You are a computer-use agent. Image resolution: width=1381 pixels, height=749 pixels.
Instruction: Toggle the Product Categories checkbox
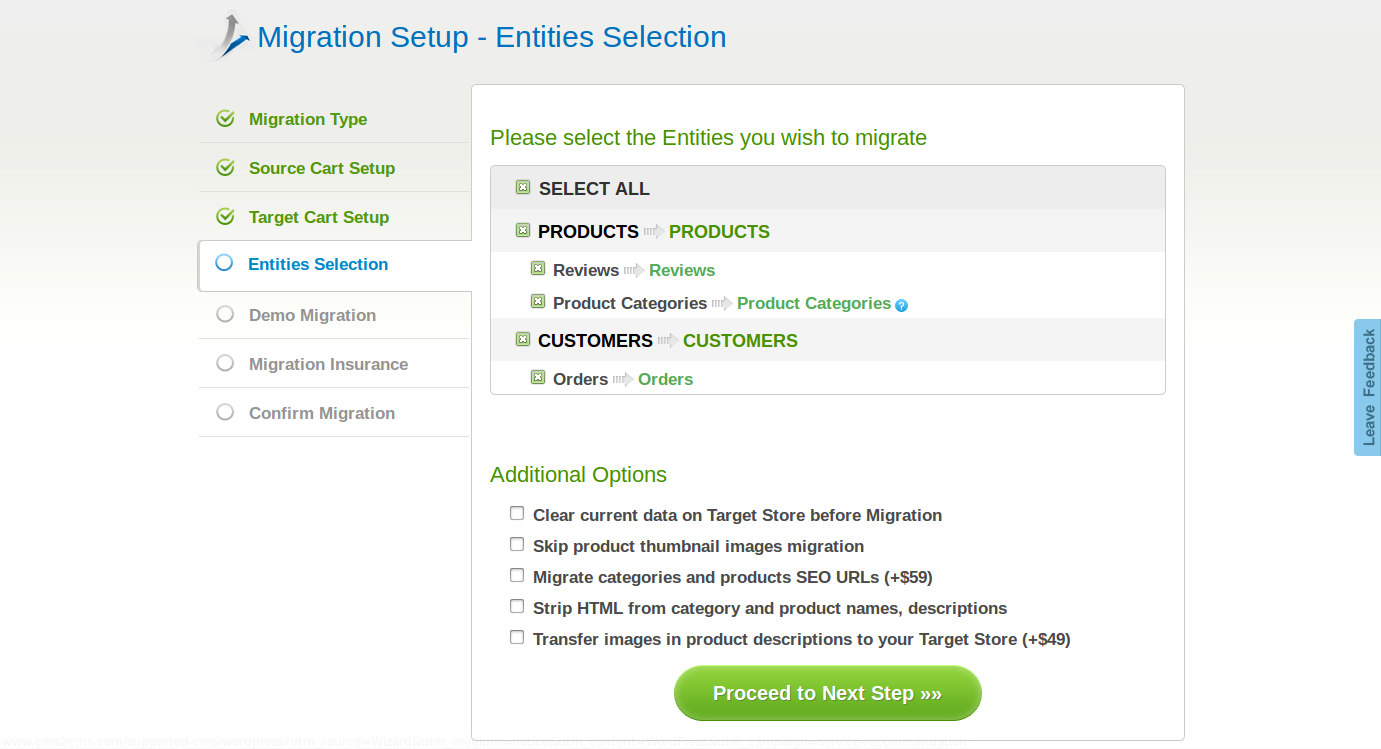coord(538,301)
